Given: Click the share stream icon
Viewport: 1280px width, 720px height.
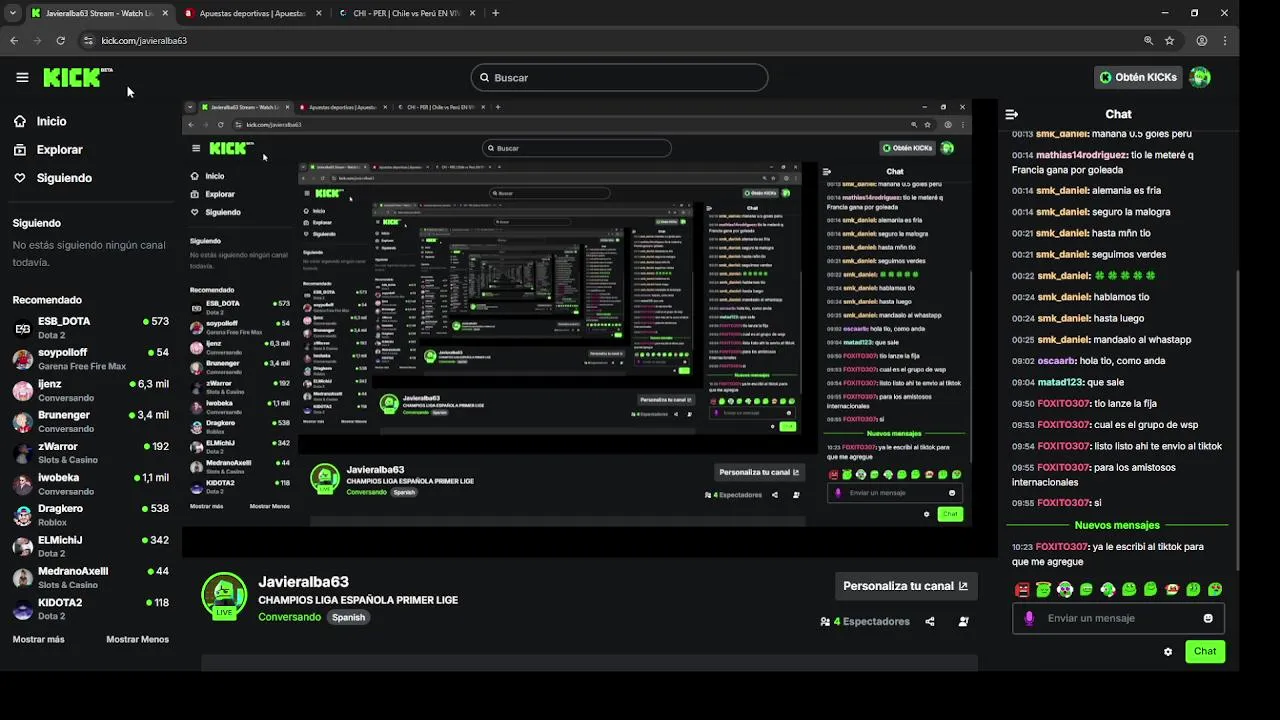Looking at the screenshot, I should (x=930, y=621).
